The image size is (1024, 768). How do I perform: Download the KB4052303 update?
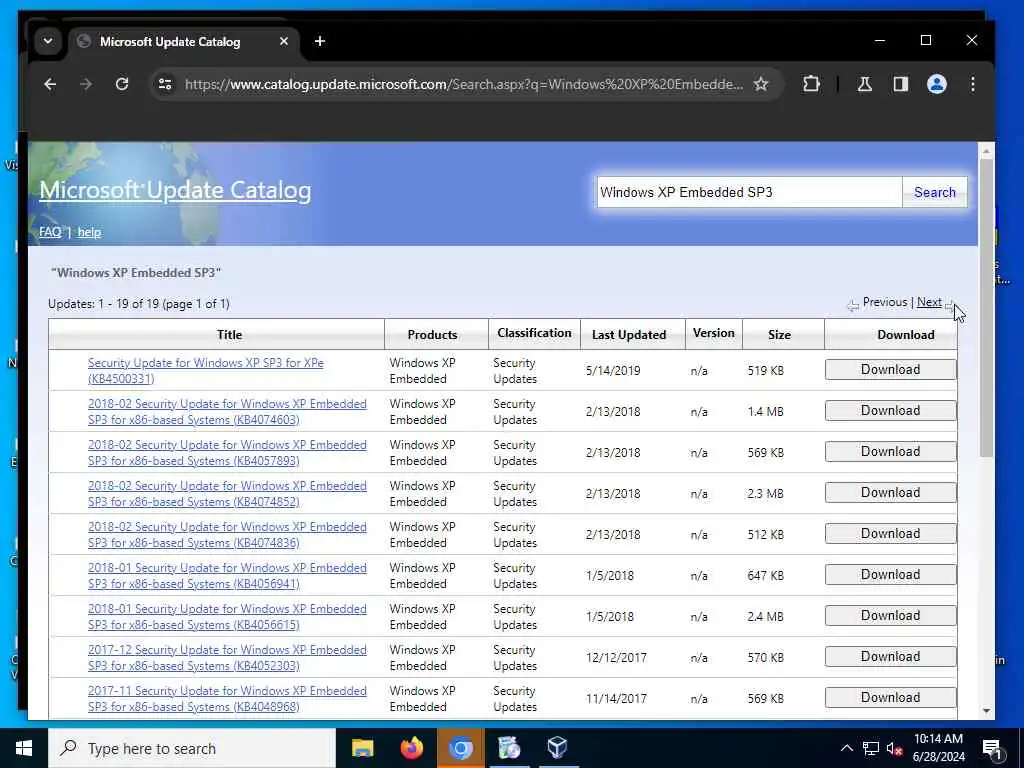pos(890,657)
